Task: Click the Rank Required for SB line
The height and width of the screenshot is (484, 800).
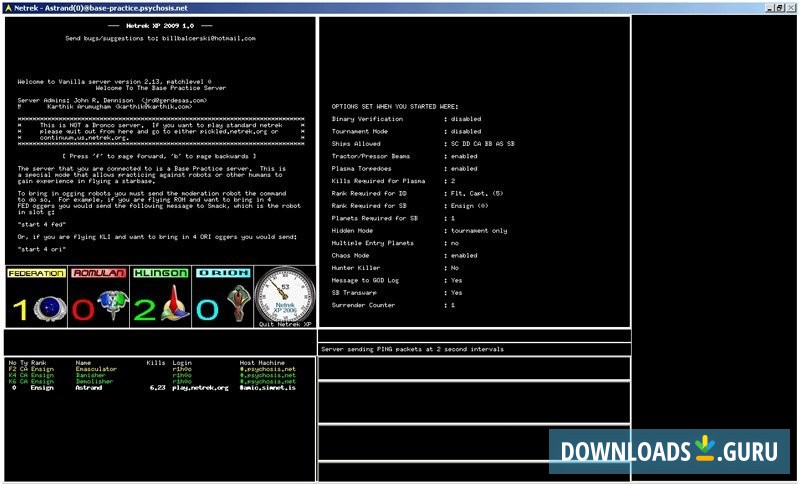Action: pos(410,206)
